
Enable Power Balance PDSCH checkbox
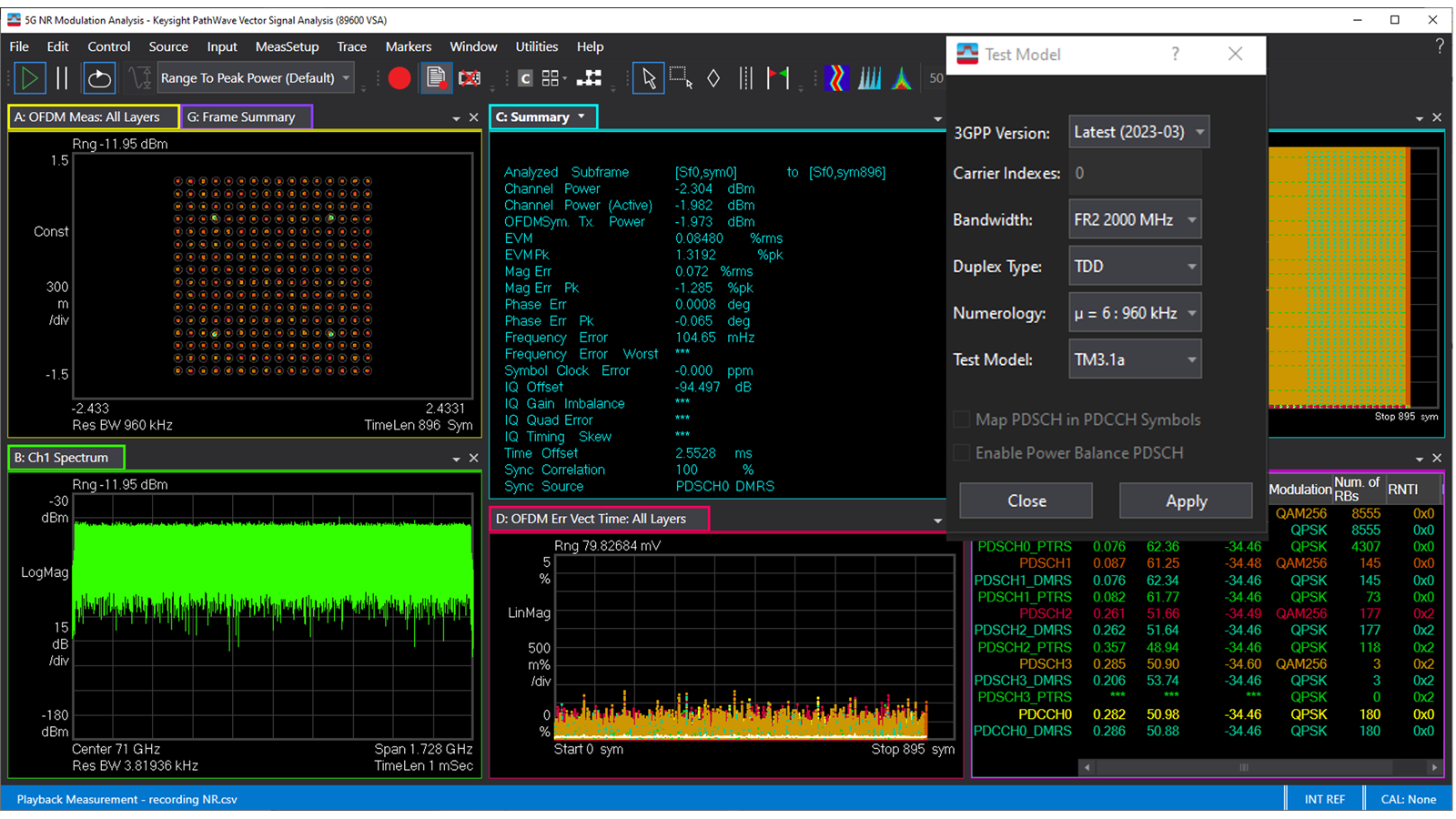[x=962, y=452]
